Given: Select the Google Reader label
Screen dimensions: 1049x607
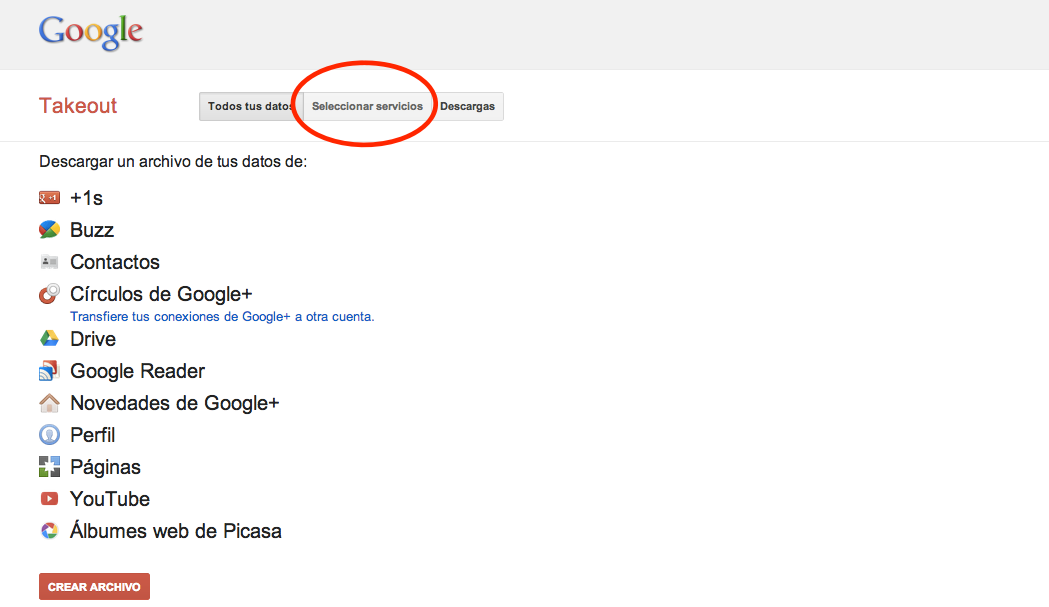Looking at the screenshot, I should 137,371.
